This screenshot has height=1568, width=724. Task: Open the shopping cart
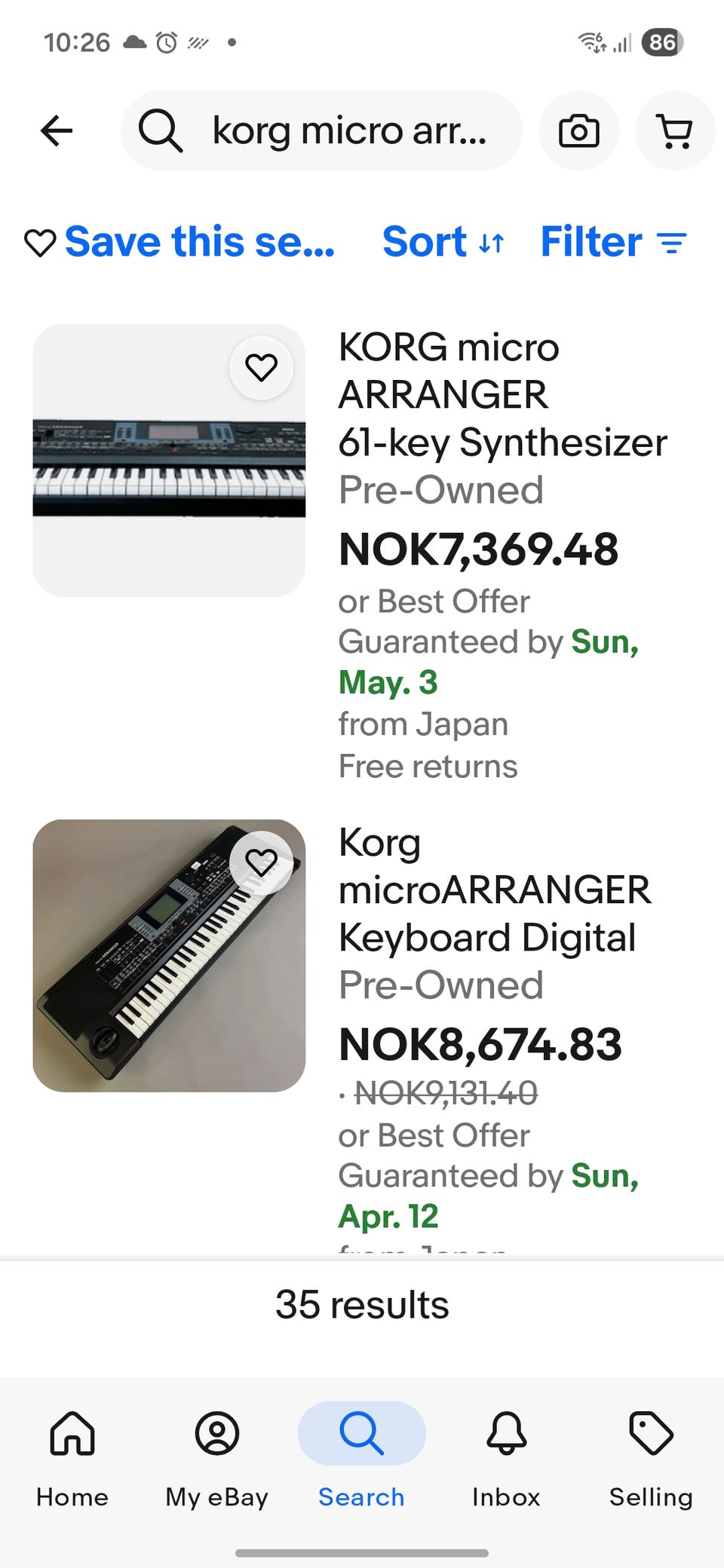(675, 131)
